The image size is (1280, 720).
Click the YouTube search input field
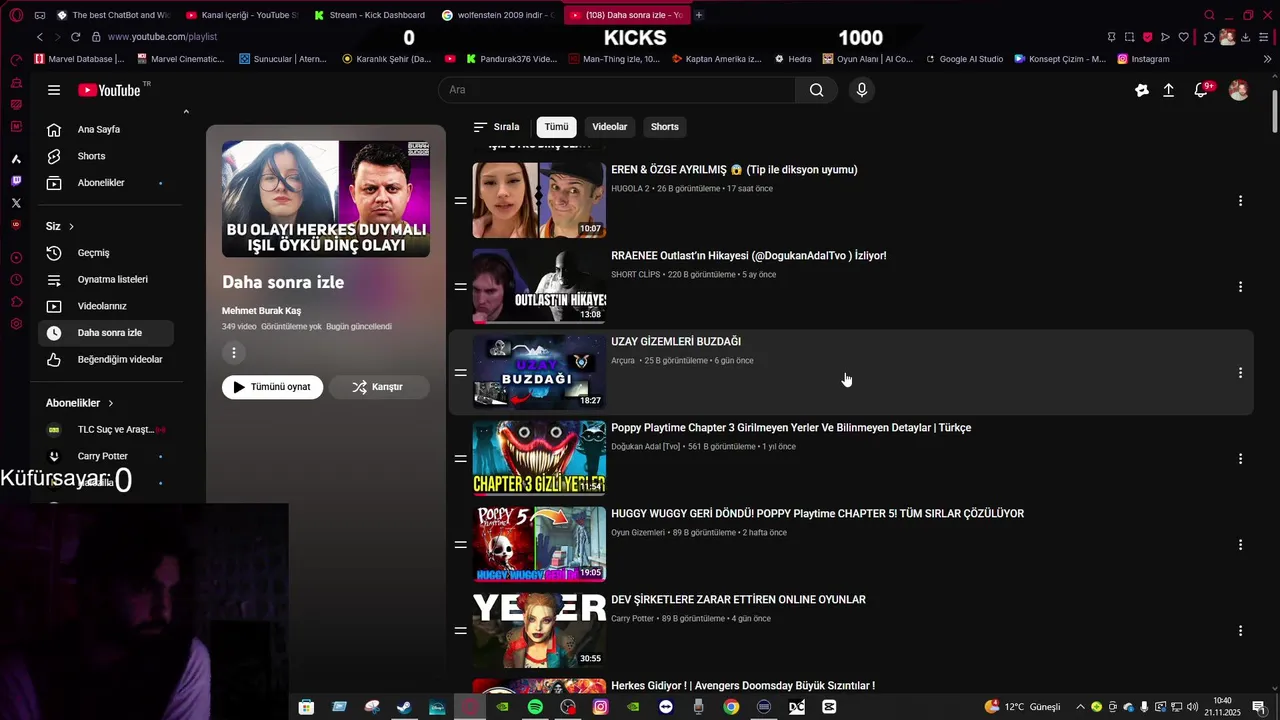[617, 90]
